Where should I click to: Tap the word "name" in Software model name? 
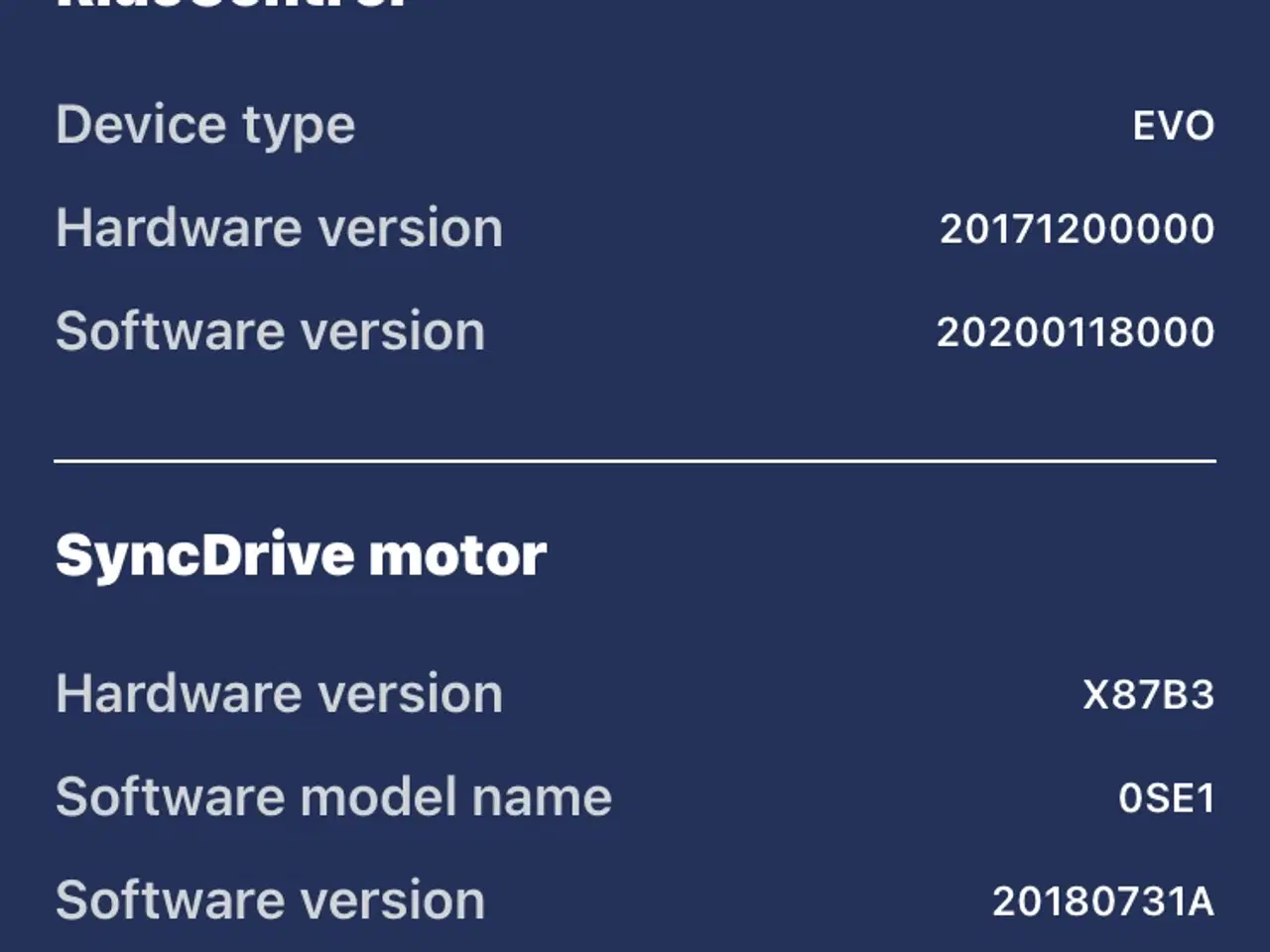(542, 797)
